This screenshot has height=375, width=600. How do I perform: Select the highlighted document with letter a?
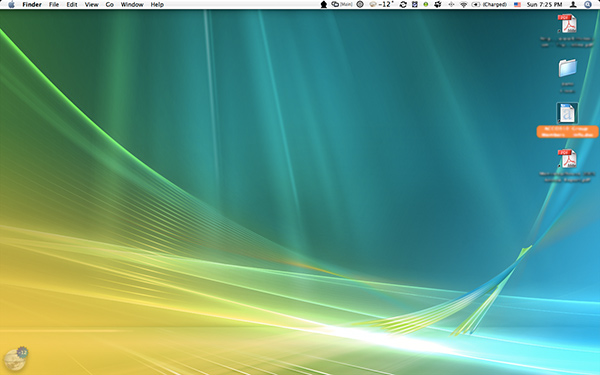[x=567, y=113]
